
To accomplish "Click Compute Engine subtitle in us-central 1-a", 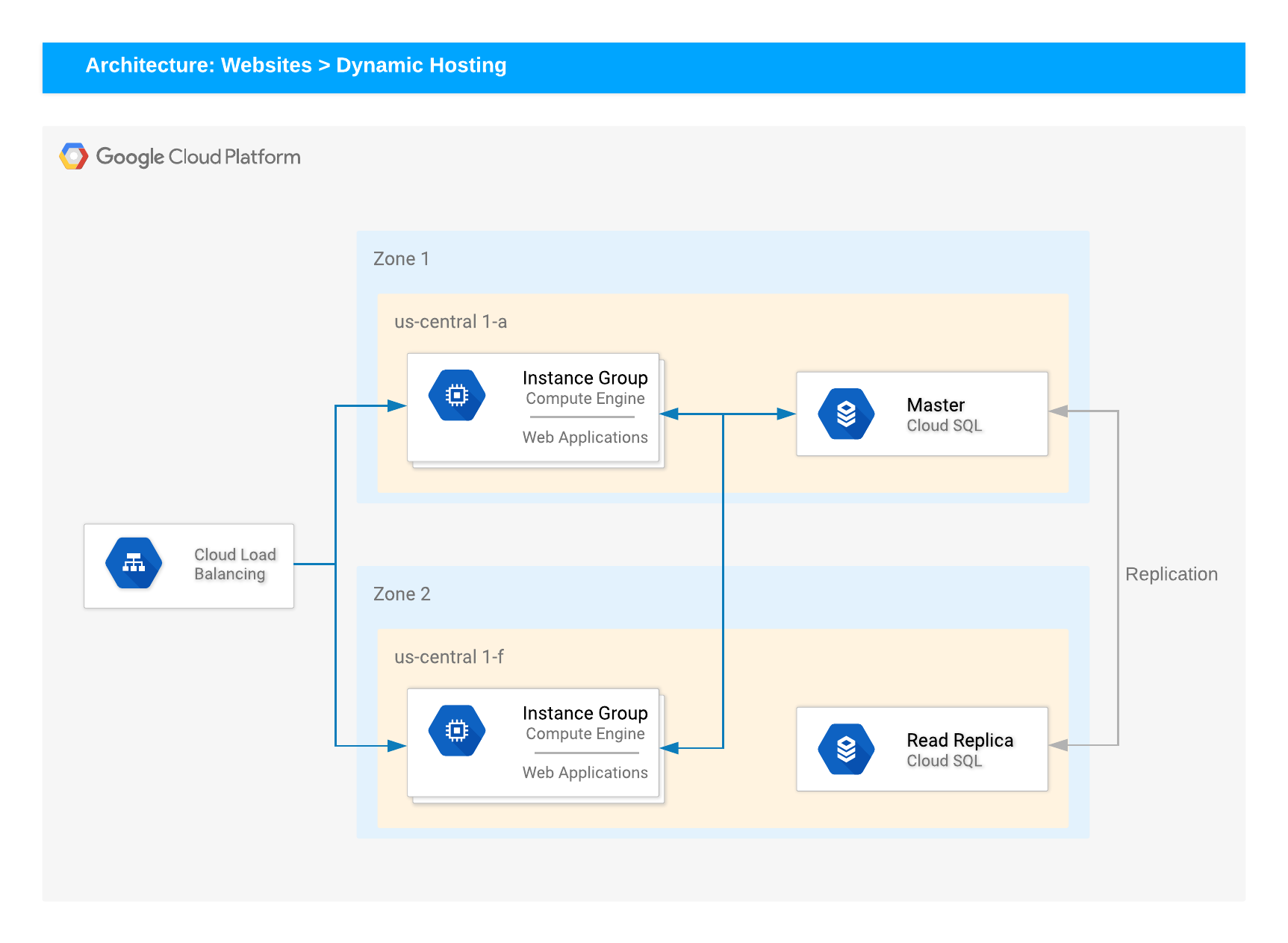I will pos(585,399).
